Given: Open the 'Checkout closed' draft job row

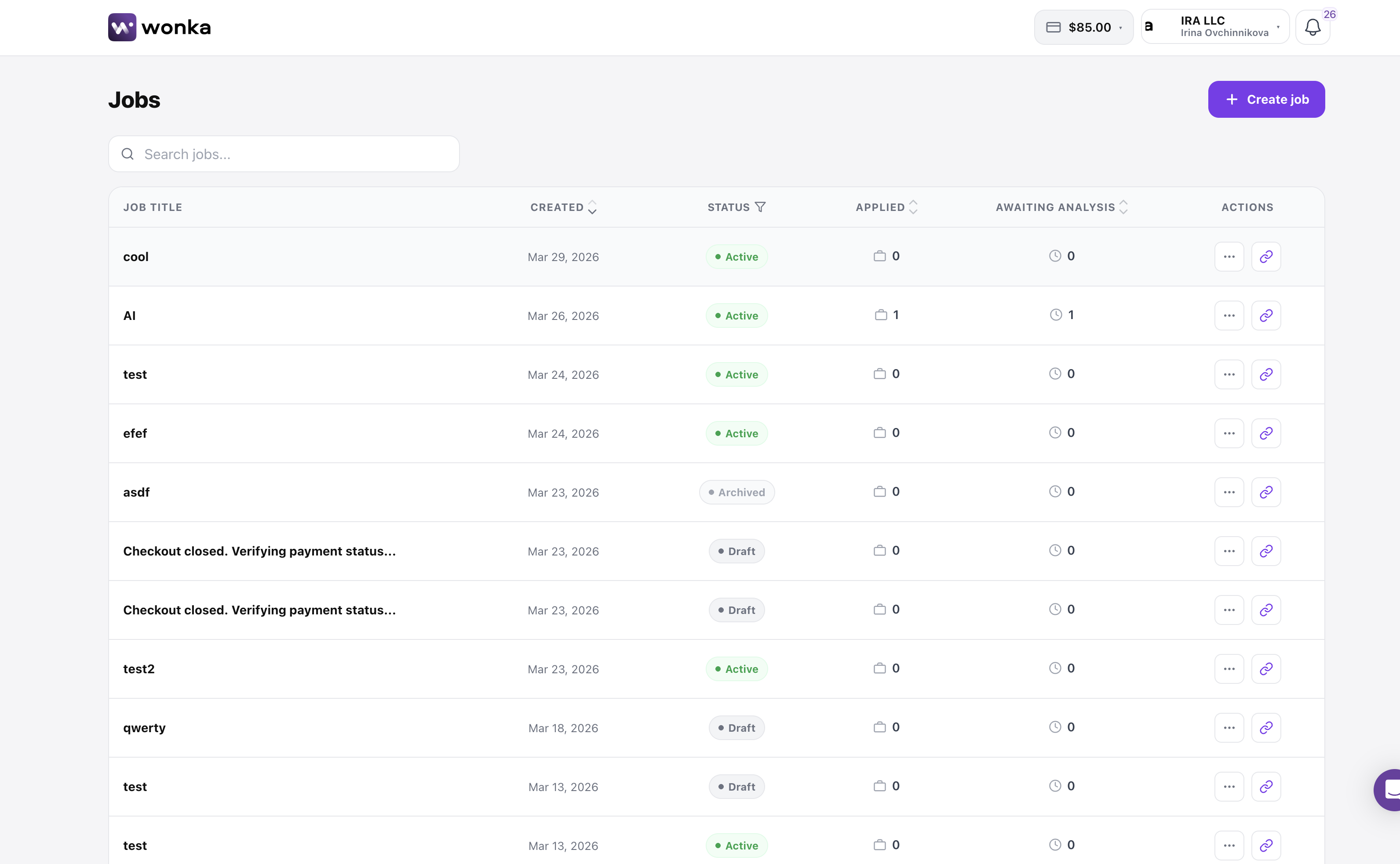Looking at the screenshot, I should [259, 551].
